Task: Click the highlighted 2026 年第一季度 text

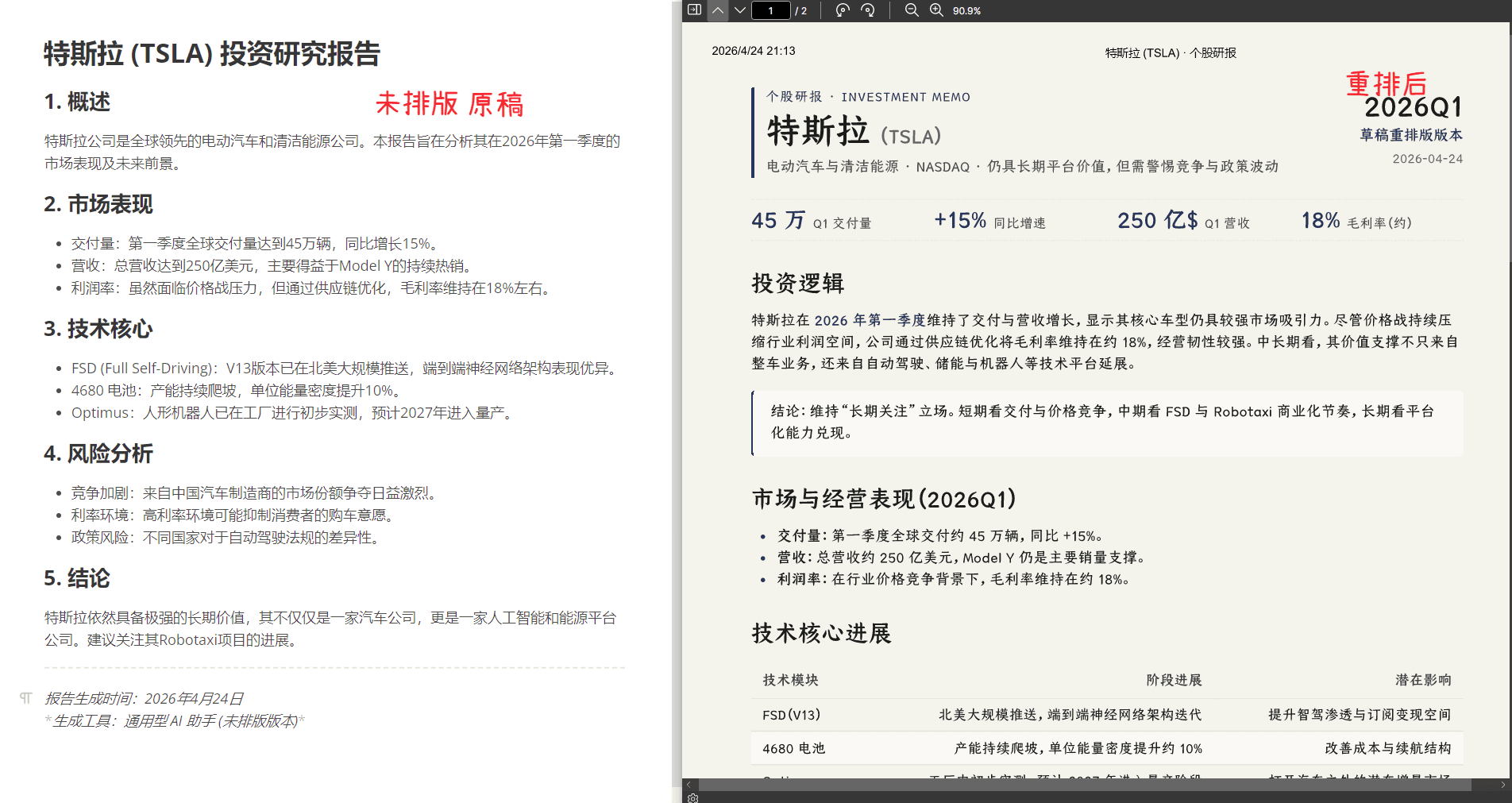Action: click(x=870, y=320)
